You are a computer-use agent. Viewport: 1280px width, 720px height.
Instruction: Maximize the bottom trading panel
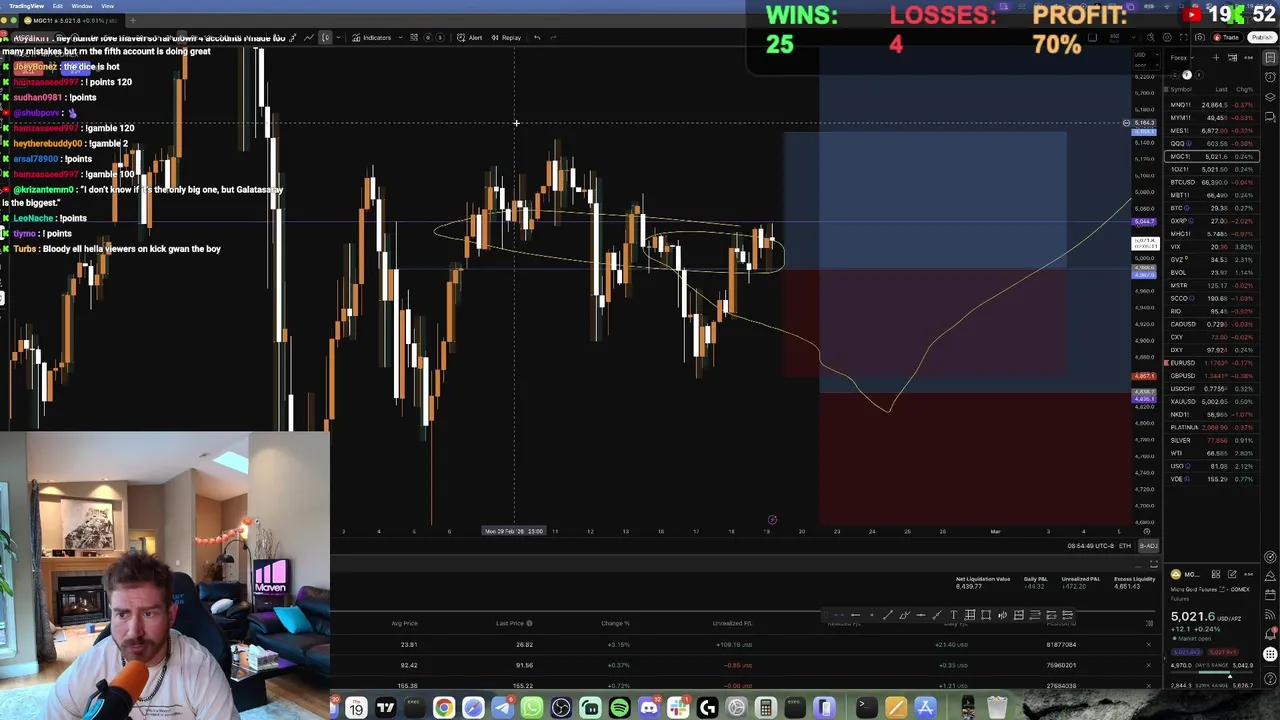point(1153,564)
